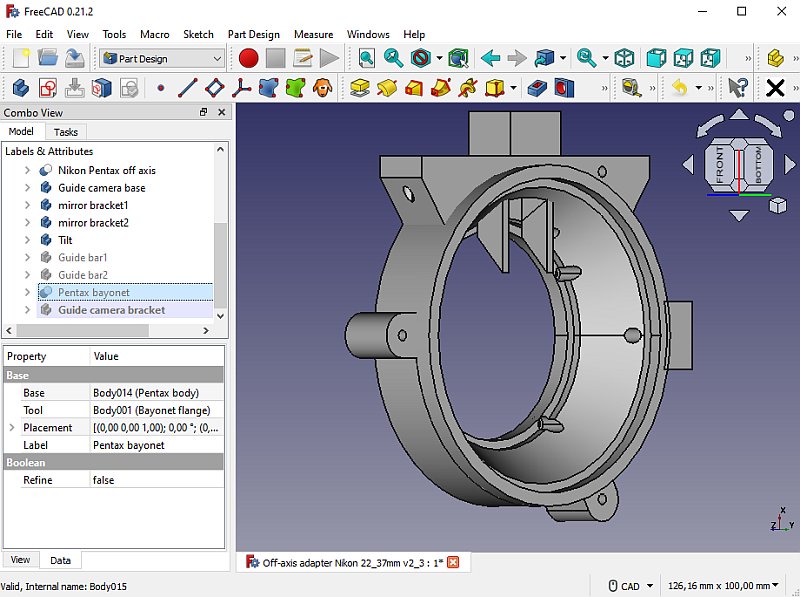This screenshot has width=800, height=597.
Task: Rotate view right using navigation cube arrow
Action: click(790, 165)
